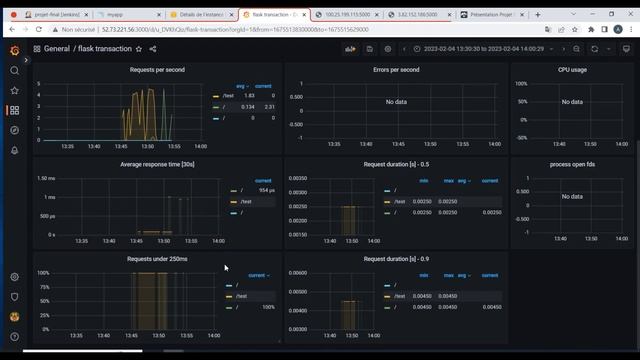Open the Errors per second panel title

click(396, 70)
